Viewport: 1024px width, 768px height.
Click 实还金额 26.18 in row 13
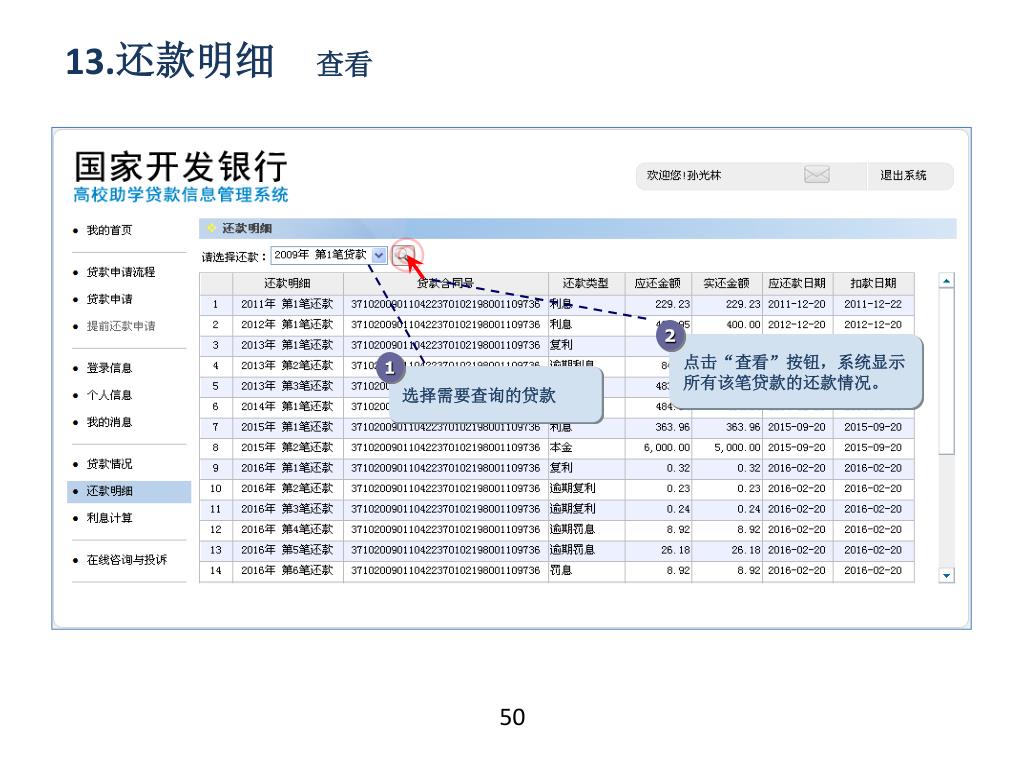point(746,550)
